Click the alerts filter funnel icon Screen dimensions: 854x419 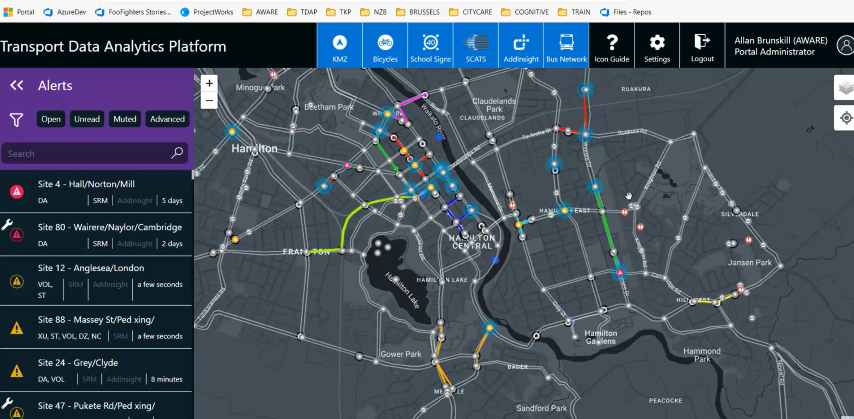(x=17, y=119)
